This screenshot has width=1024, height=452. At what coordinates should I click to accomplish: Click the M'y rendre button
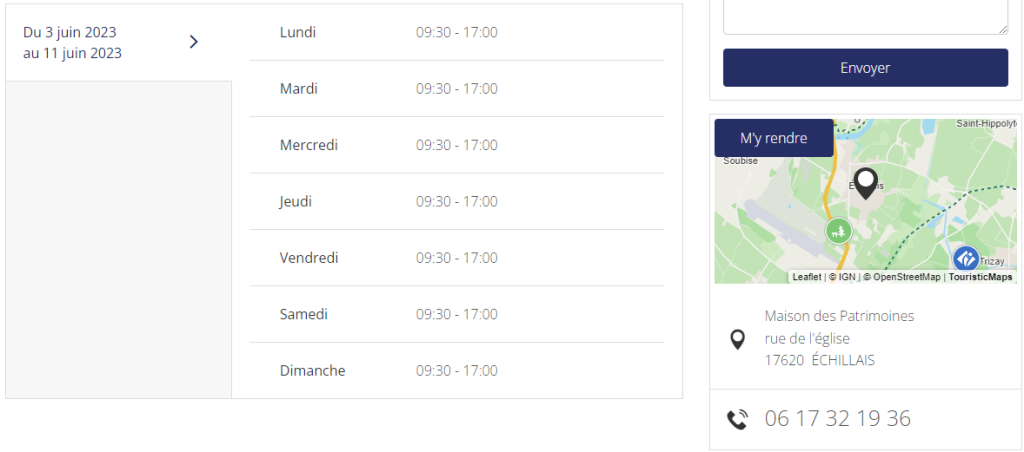coord(773,138)
